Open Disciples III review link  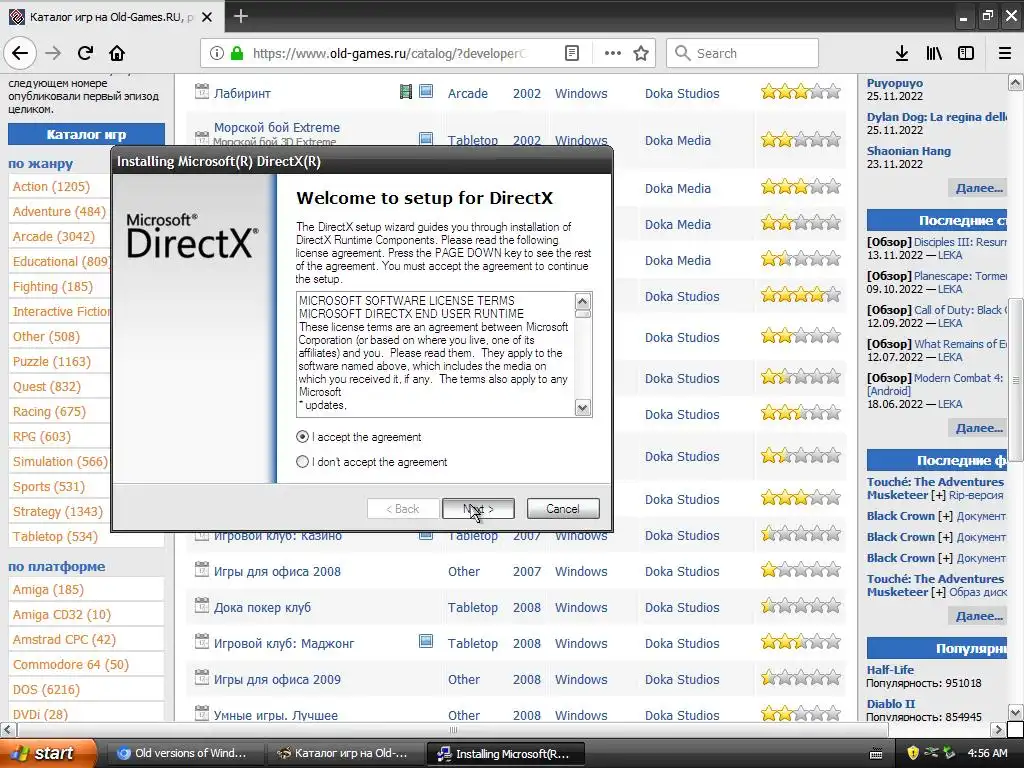tap(960, 242)
